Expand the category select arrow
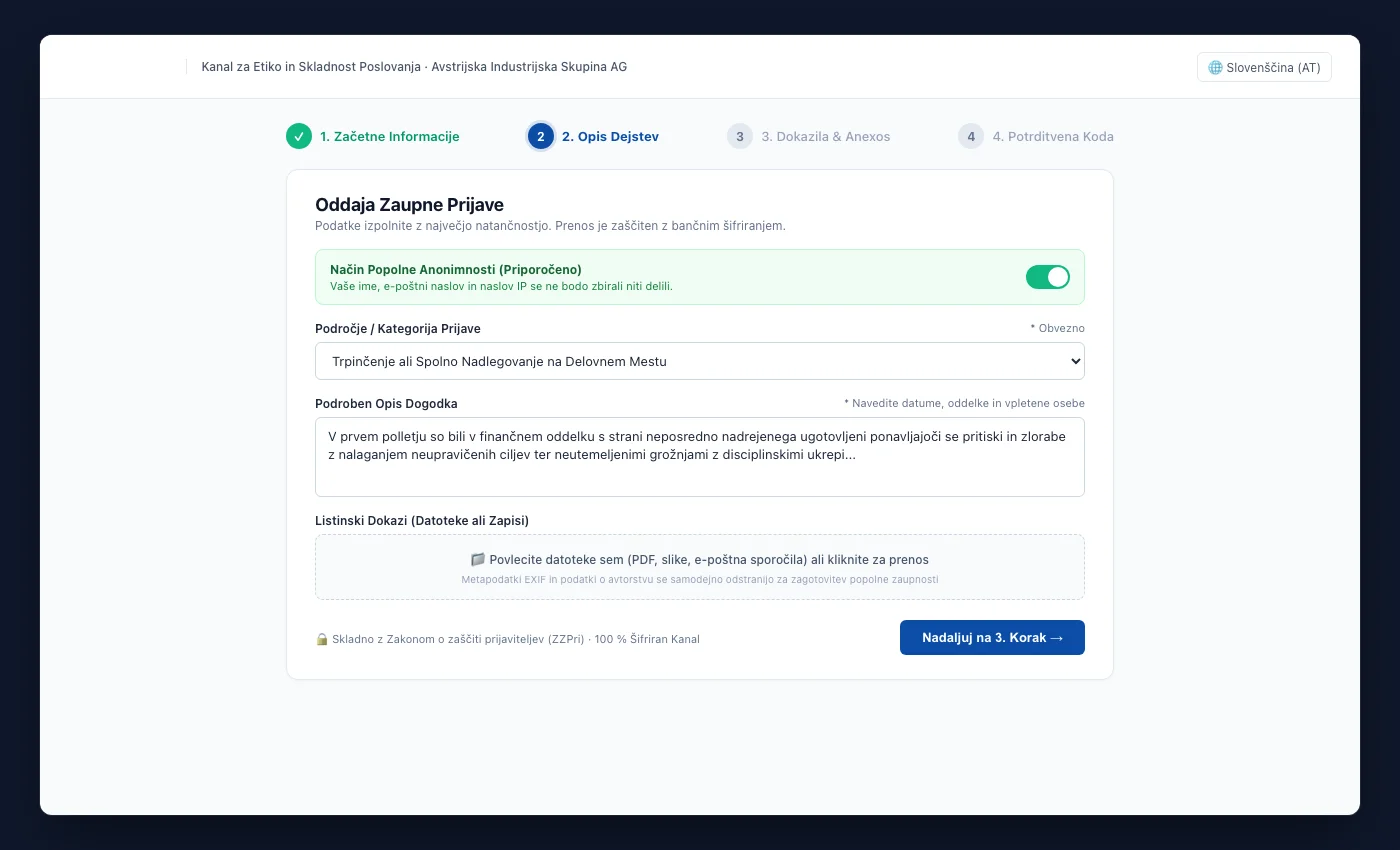This screenshot has height=850, width=1400. [1075, 361]
